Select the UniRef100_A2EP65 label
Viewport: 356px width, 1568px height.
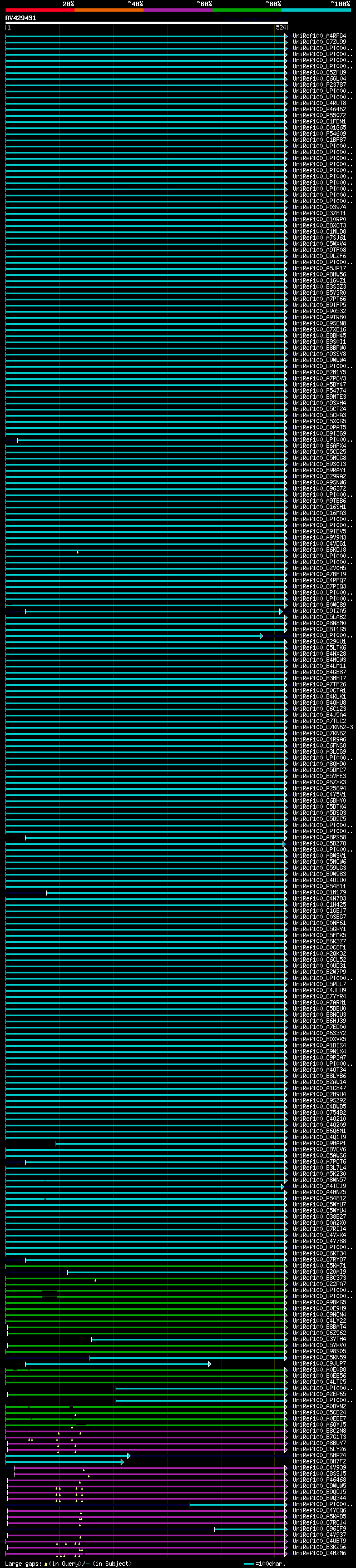point(319,1394)
